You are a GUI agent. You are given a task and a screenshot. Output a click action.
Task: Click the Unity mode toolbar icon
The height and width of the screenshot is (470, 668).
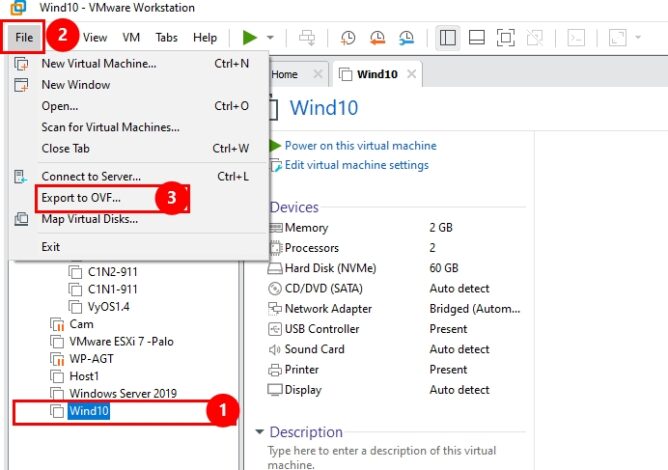pyautogui.click(x=535, y=37)
